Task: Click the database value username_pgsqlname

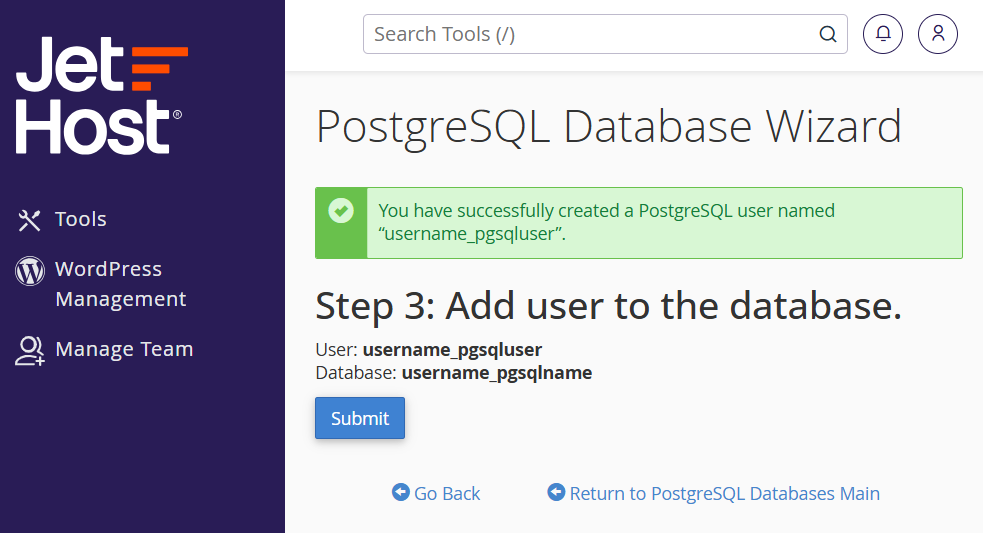Action: pos(497,372)
